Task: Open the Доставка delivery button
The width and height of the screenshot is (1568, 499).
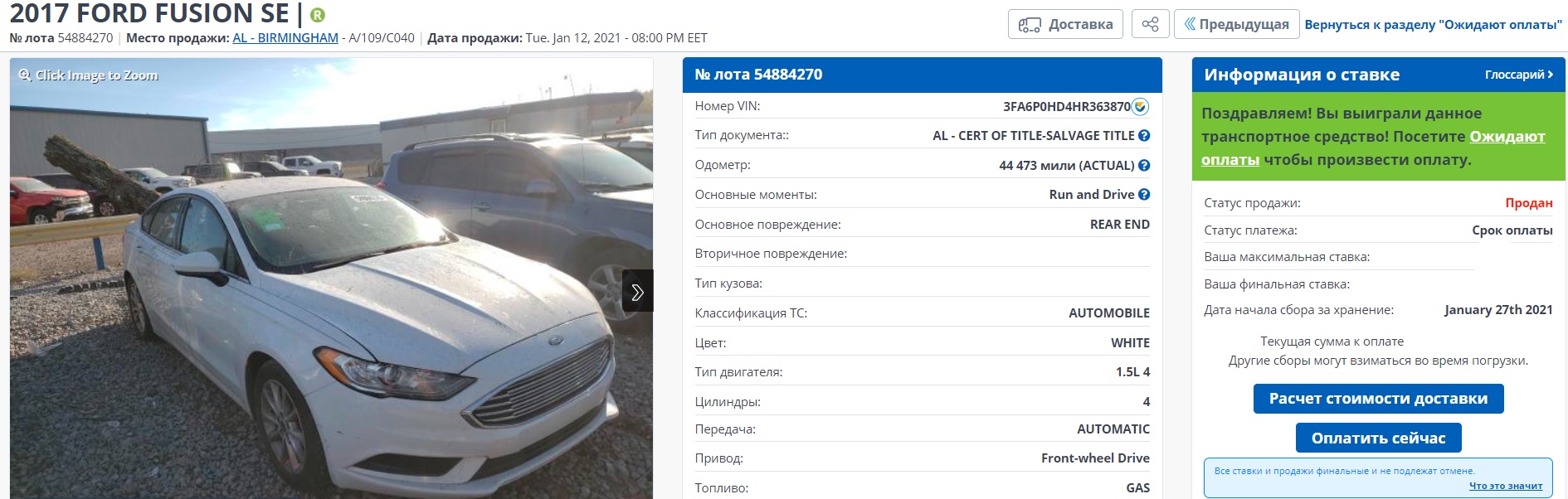Action: click(1065, 24)
